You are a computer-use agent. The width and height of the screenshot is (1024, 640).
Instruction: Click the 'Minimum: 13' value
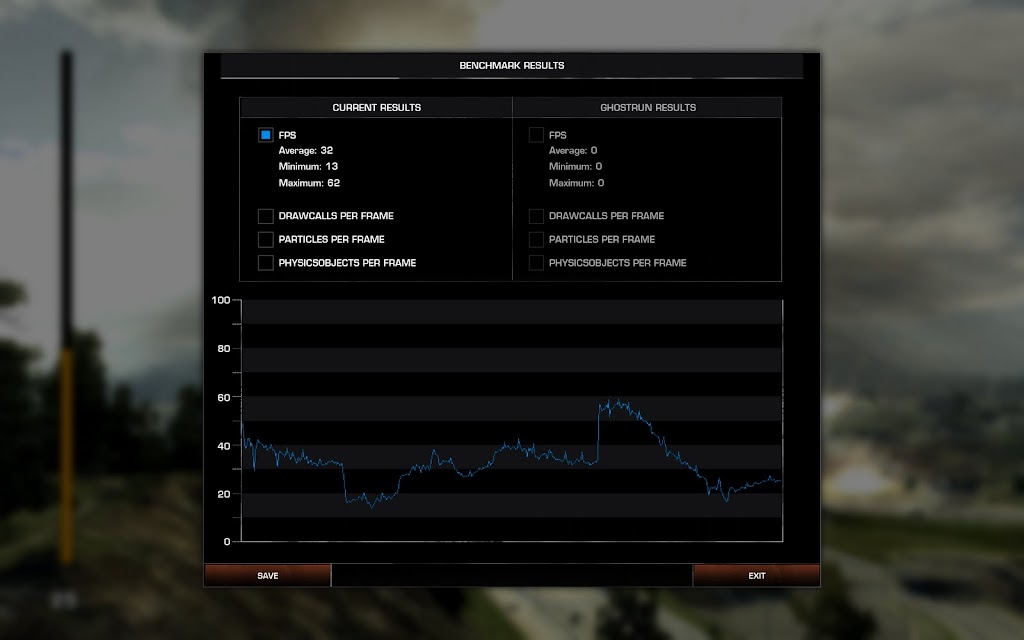click(308, 167)
